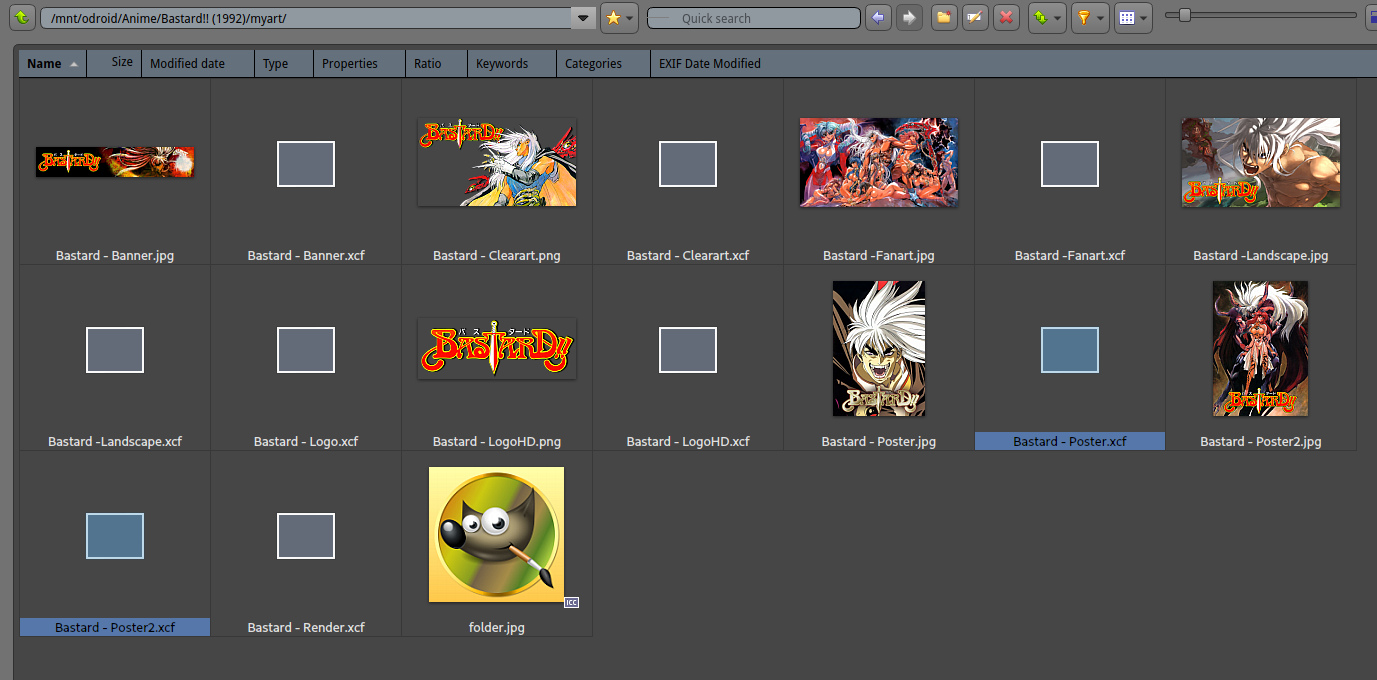Screen dimensions: 1377x680
Task: Expand the folder path history dropdown
Action: (584, 18)
